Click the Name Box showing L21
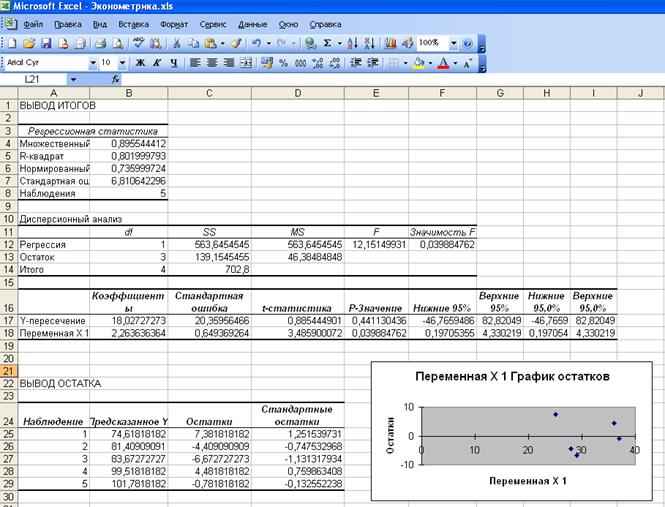The image size is (665, 507). (40, 78)
